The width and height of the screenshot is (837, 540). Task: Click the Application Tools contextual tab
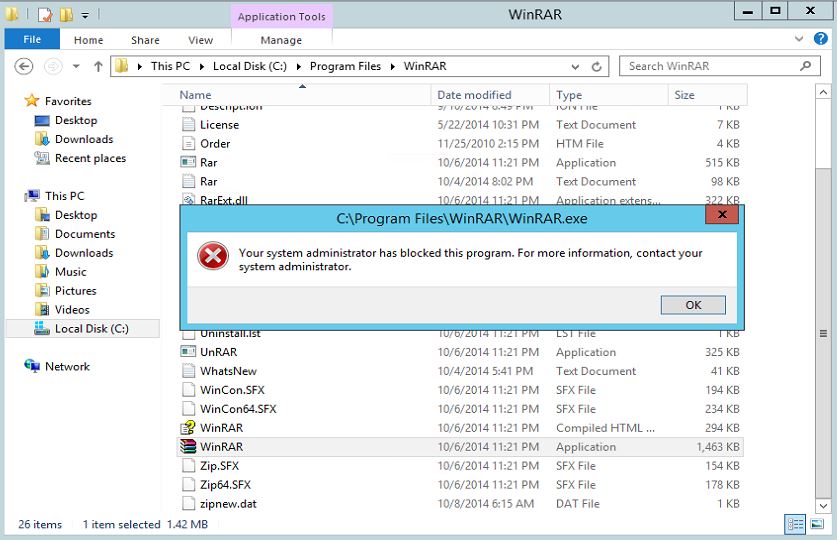281,17
